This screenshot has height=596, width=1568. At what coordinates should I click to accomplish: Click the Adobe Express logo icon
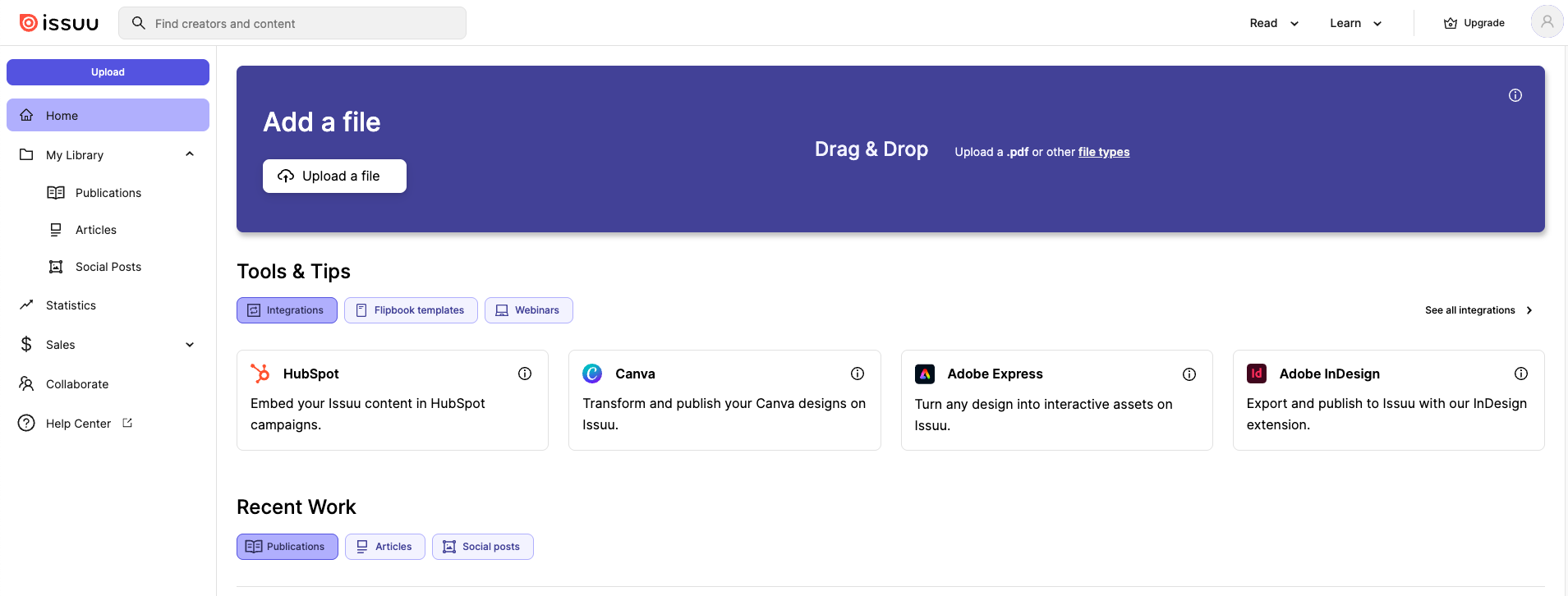925,374
